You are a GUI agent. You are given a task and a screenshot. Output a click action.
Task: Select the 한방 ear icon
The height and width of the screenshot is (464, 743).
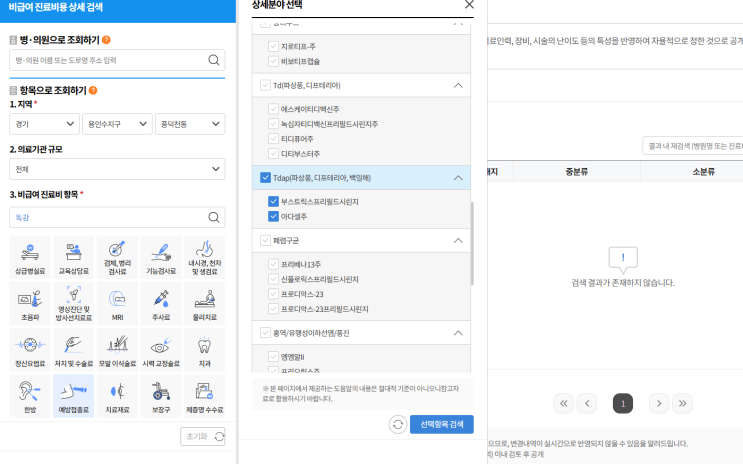[30, 396]
